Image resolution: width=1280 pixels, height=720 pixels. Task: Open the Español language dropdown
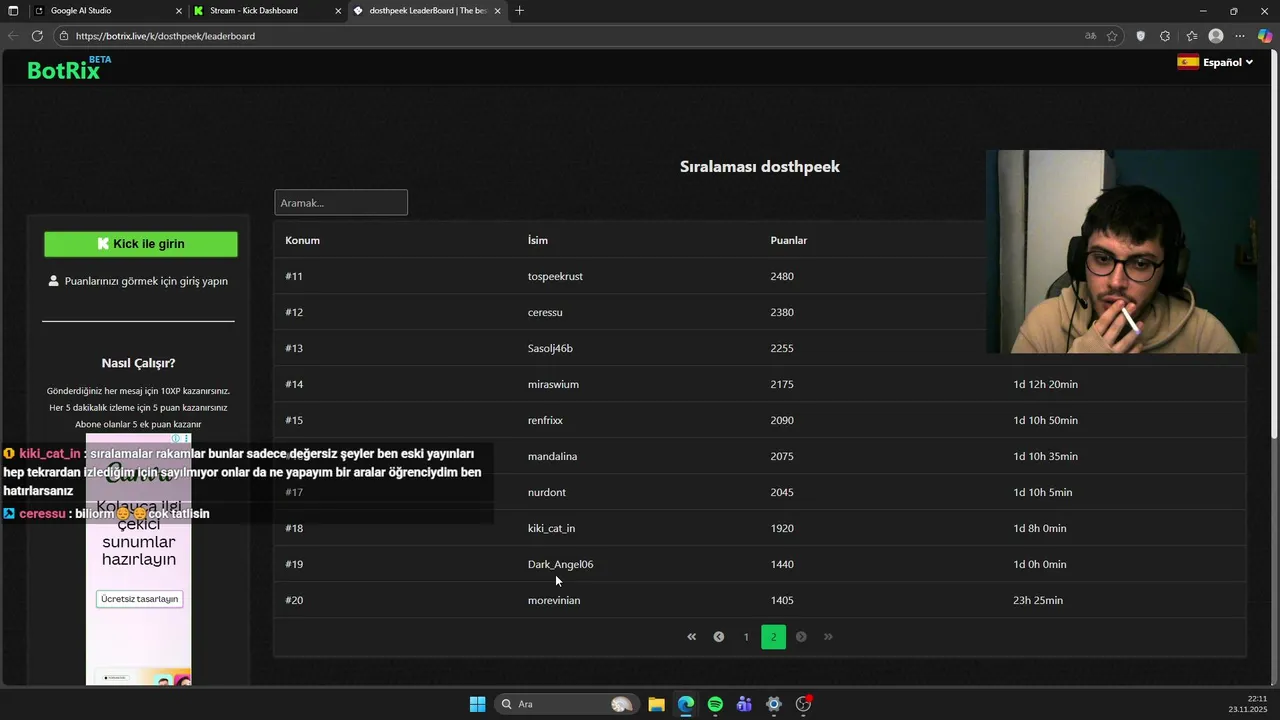(1215, 62)
